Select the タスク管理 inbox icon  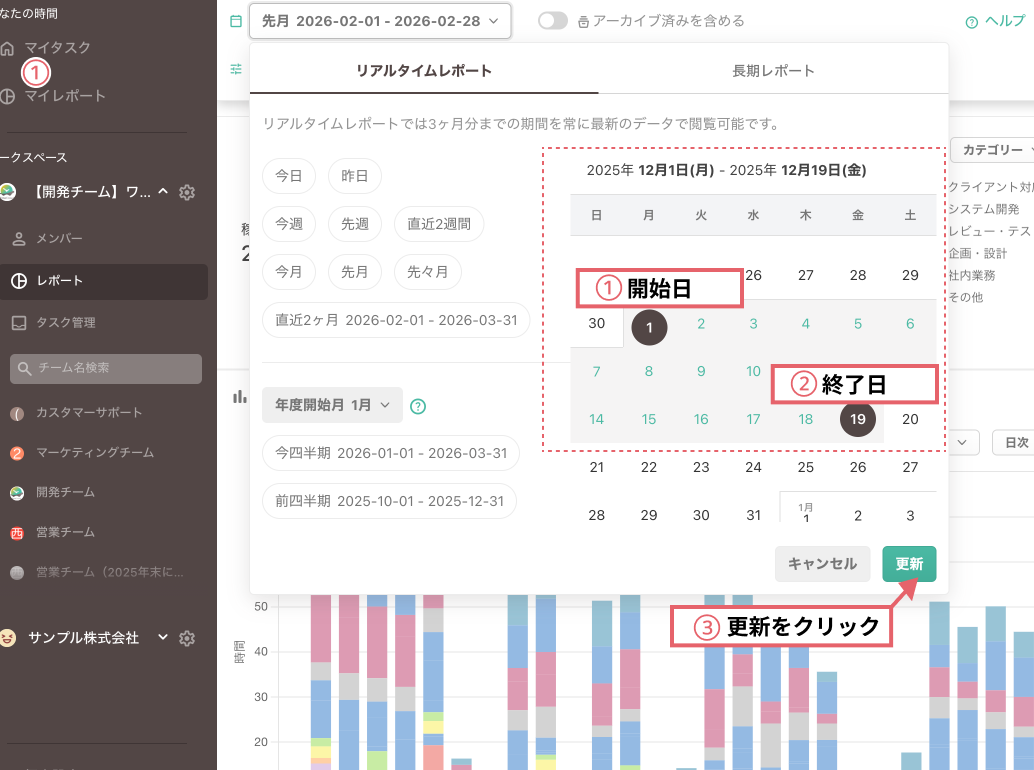click(x=18, y=323)
